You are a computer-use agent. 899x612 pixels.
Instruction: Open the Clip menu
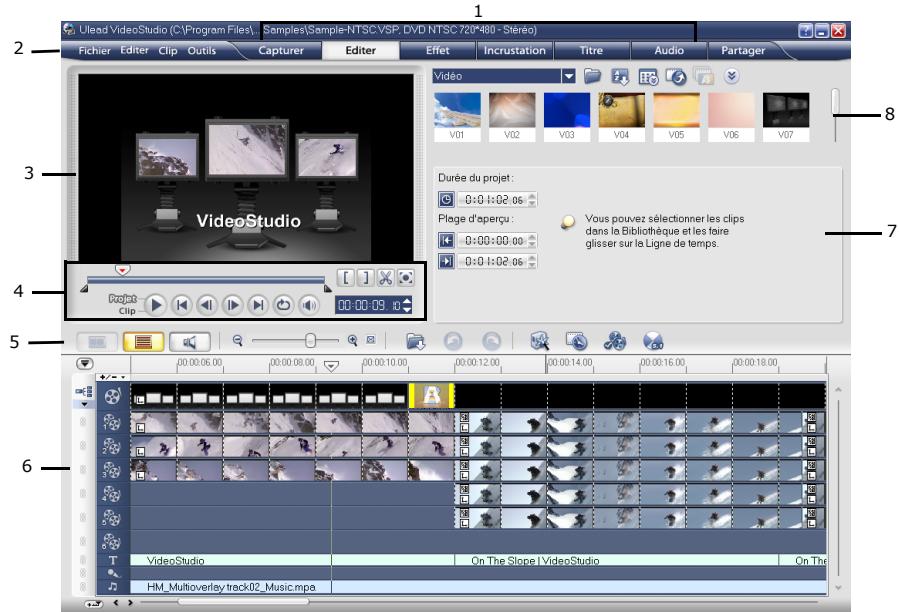(167, 50)
